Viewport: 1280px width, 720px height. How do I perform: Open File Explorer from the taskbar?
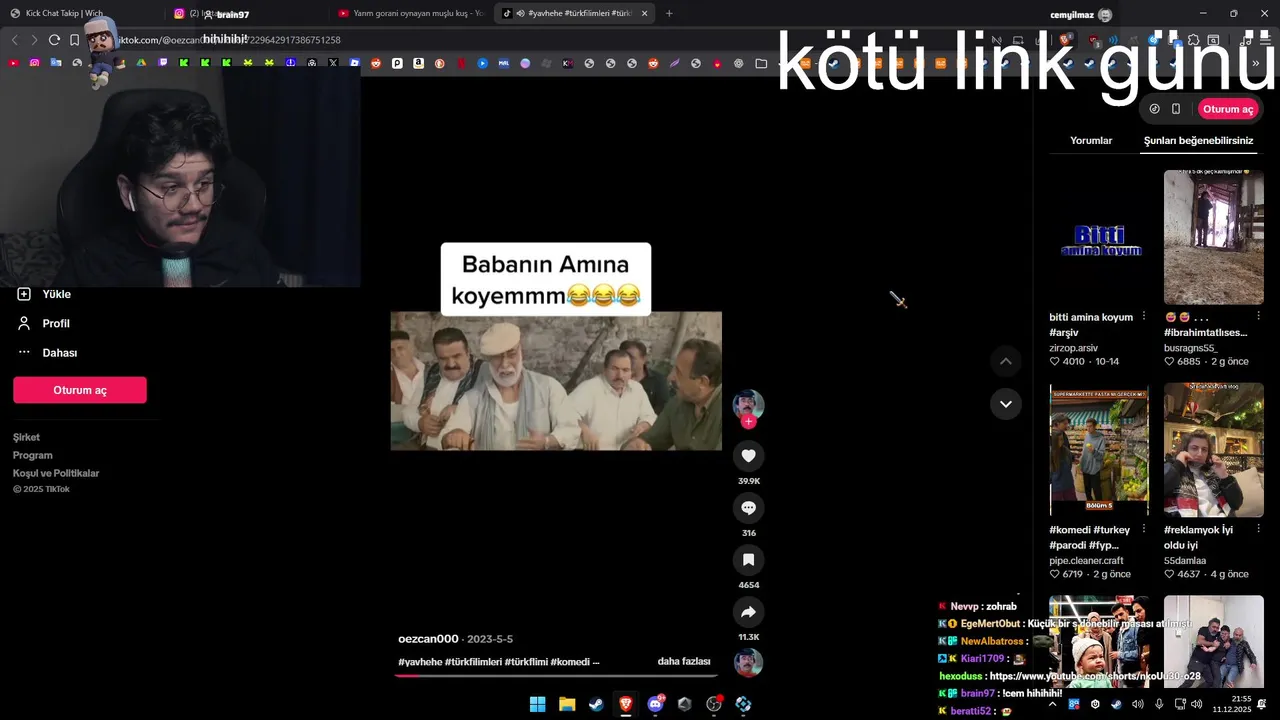(x=567, y=704)
